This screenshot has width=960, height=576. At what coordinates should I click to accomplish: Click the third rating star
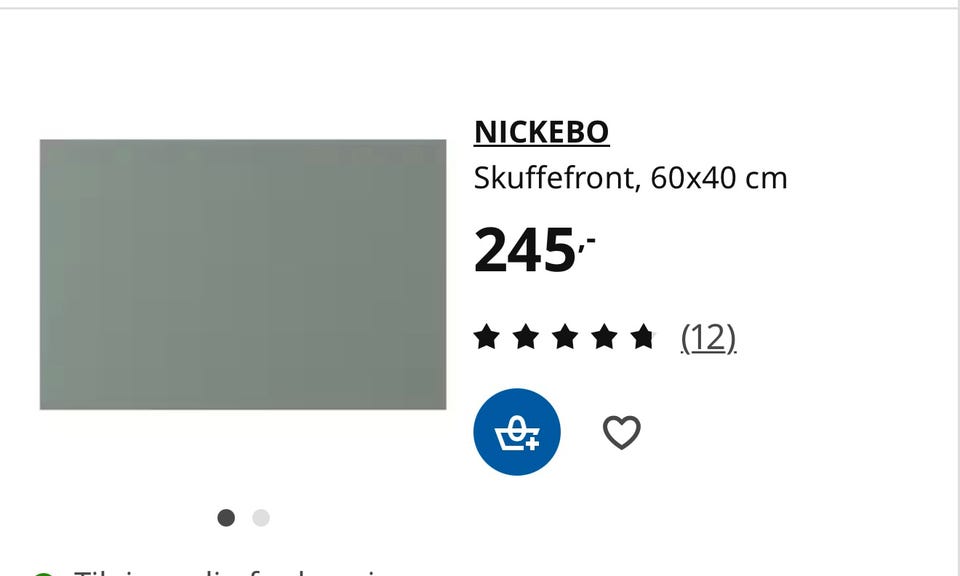point(565,337)
